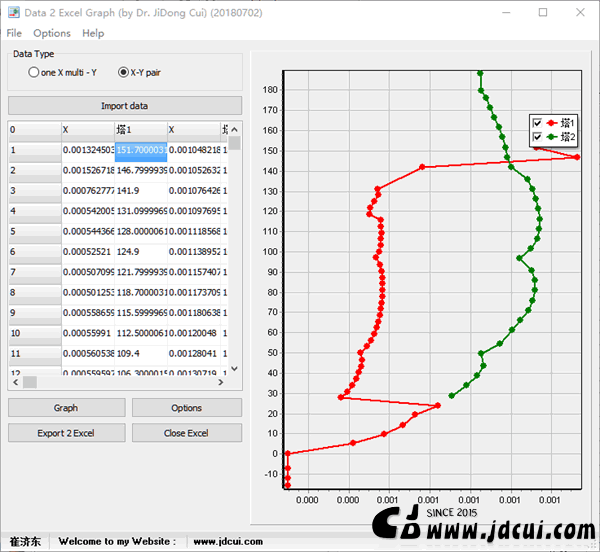Select the 塔1 column header
600x552 pixels.
click(x=141, y=130)
